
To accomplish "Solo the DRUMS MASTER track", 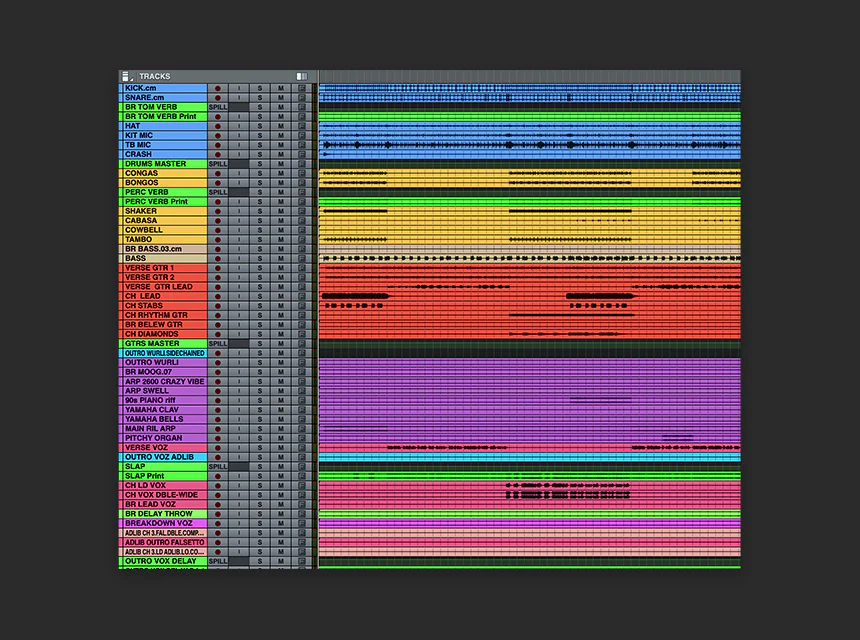I will [x=259, y=164].
